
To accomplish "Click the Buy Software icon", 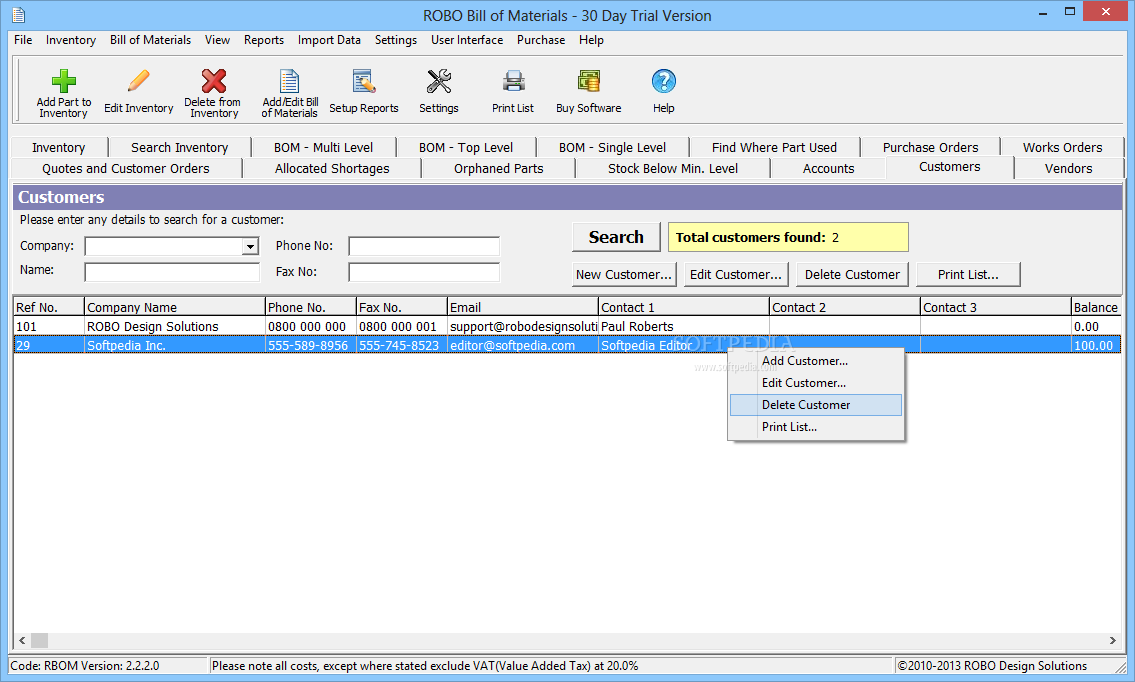I will tap(588, 81).
